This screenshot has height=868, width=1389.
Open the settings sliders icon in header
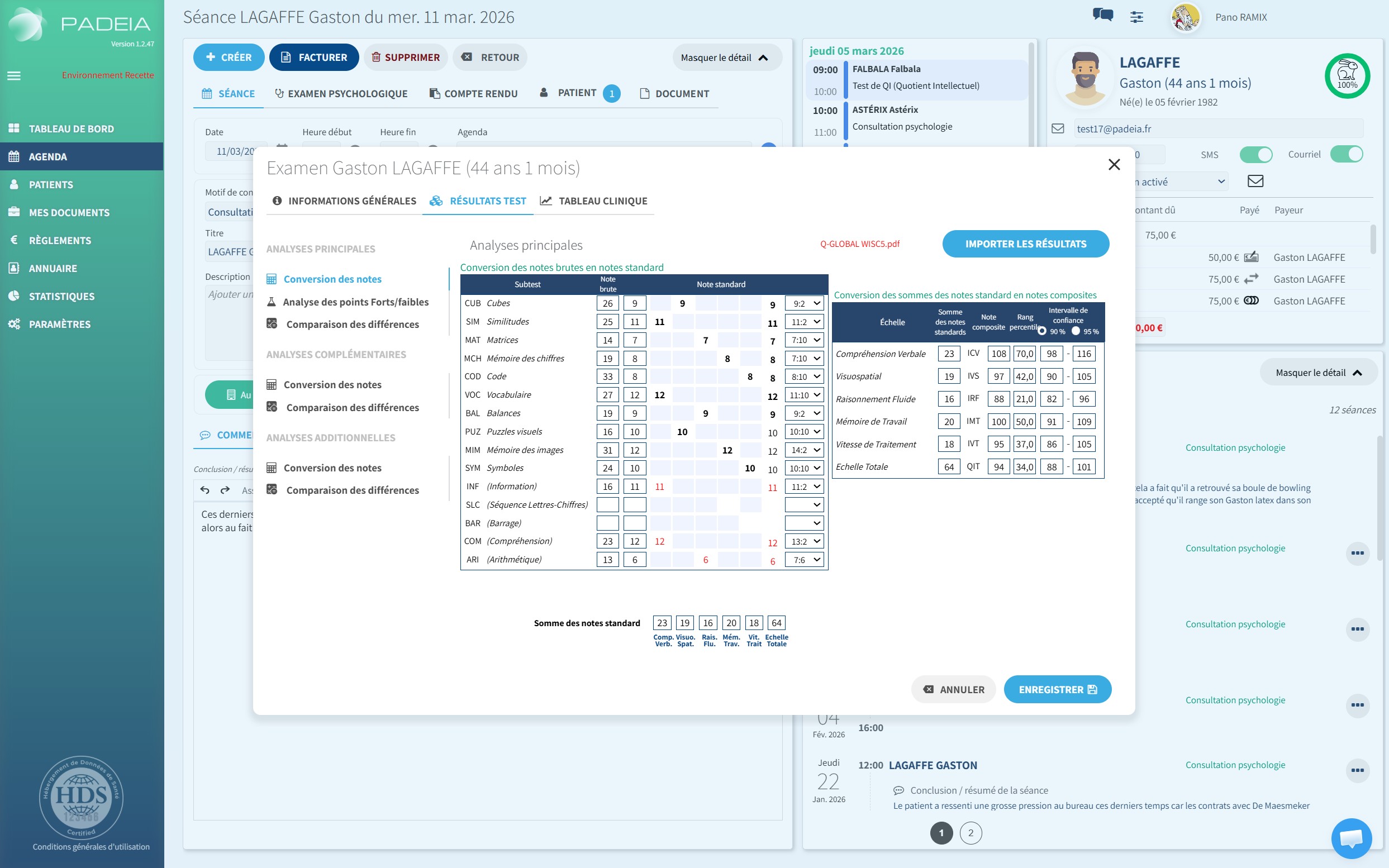(1136, 17)
